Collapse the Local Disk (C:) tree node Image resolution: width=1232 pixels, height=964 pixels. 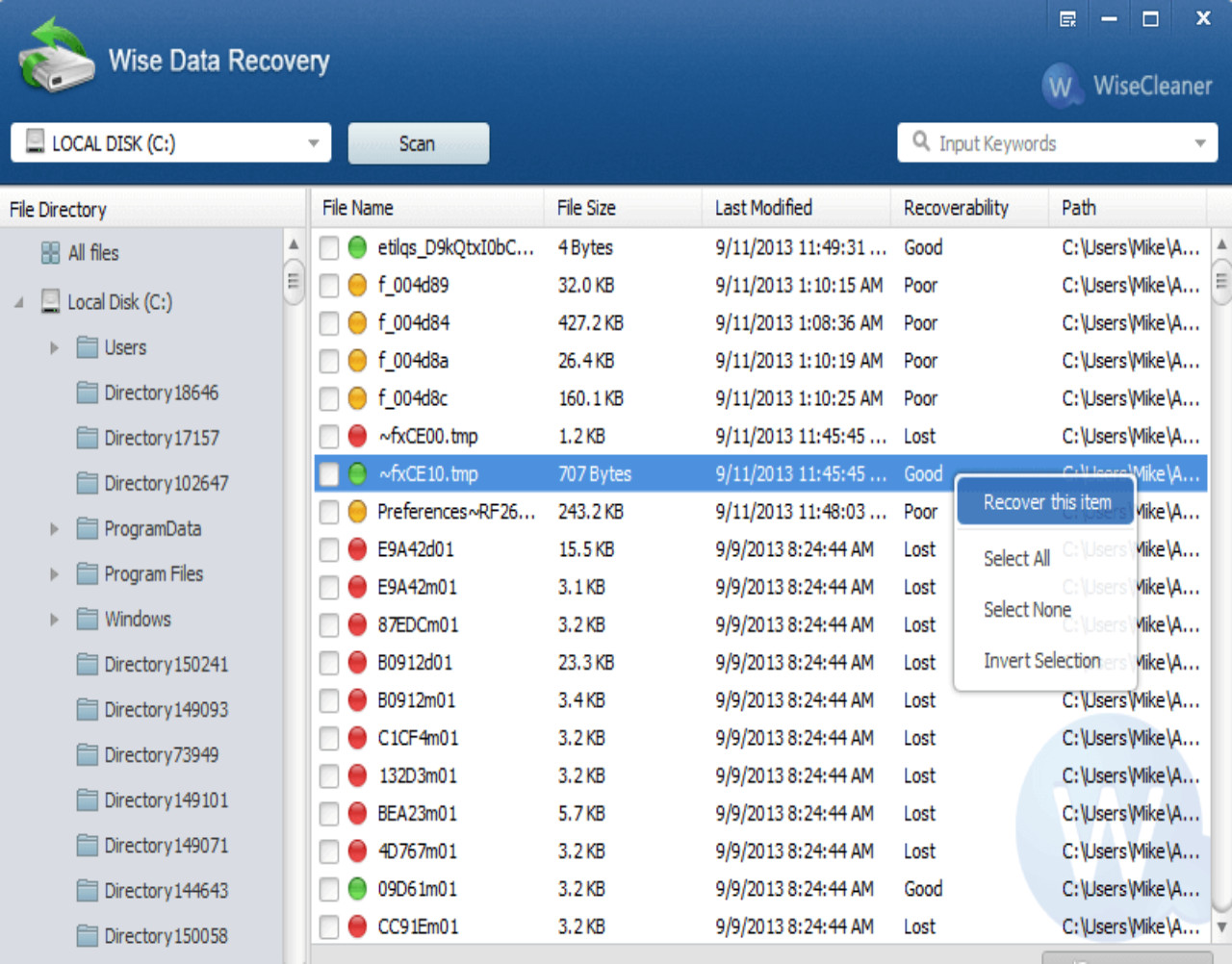coord(19,302)
